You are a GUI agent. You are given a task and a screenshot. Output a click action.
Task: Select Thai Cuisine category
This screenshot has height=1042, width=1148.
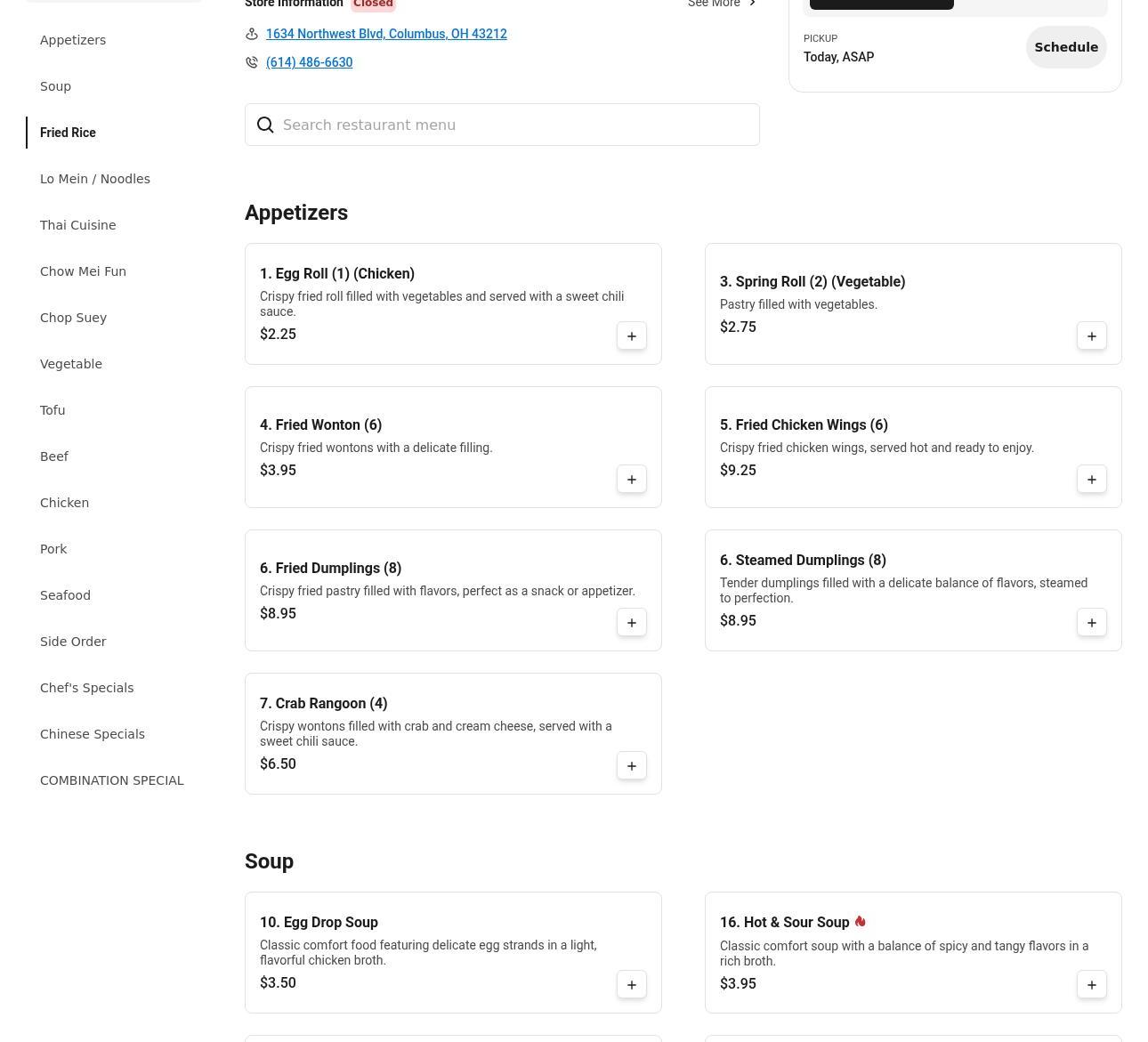click(78, 225)
